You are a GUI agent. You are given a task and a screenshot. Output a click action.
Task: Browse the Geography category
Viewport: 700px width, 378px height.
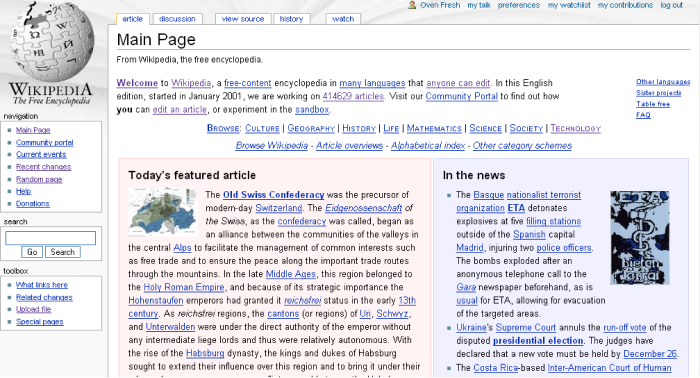[311, 129]
